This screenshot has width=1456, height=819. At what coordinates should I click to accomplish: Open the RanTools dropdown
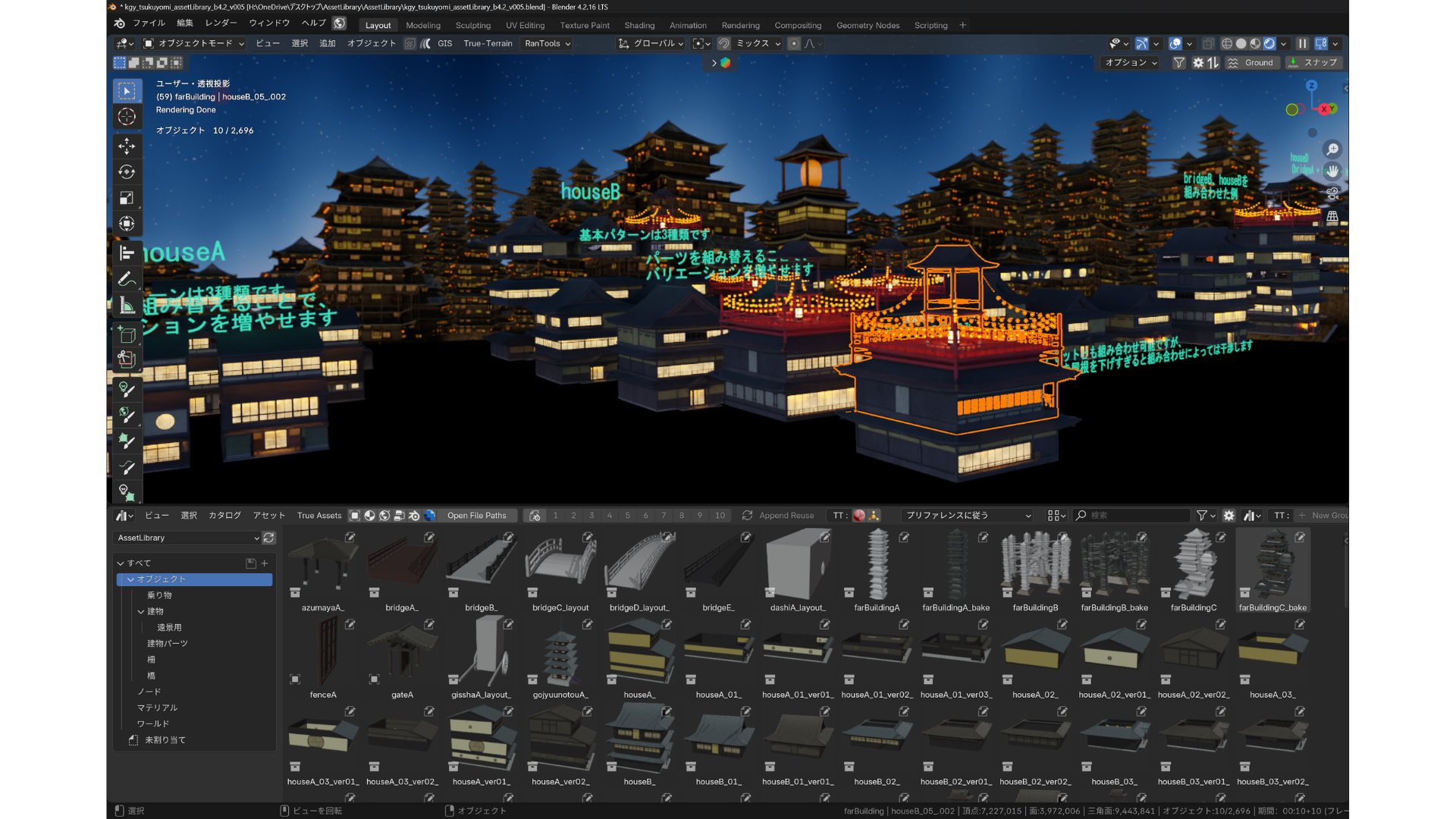[x=548, y=44]
